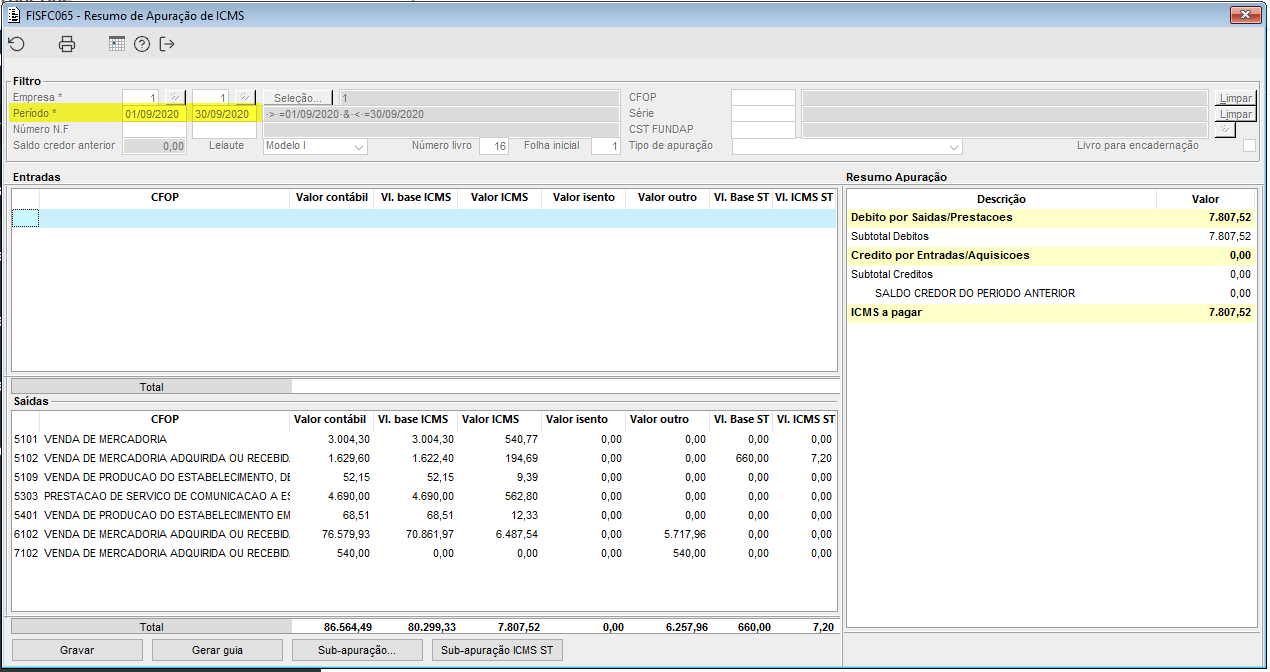The height and width of the screenshot is (672, 1270).
Task: Open help via question mark icon
Action: (142, 44)
